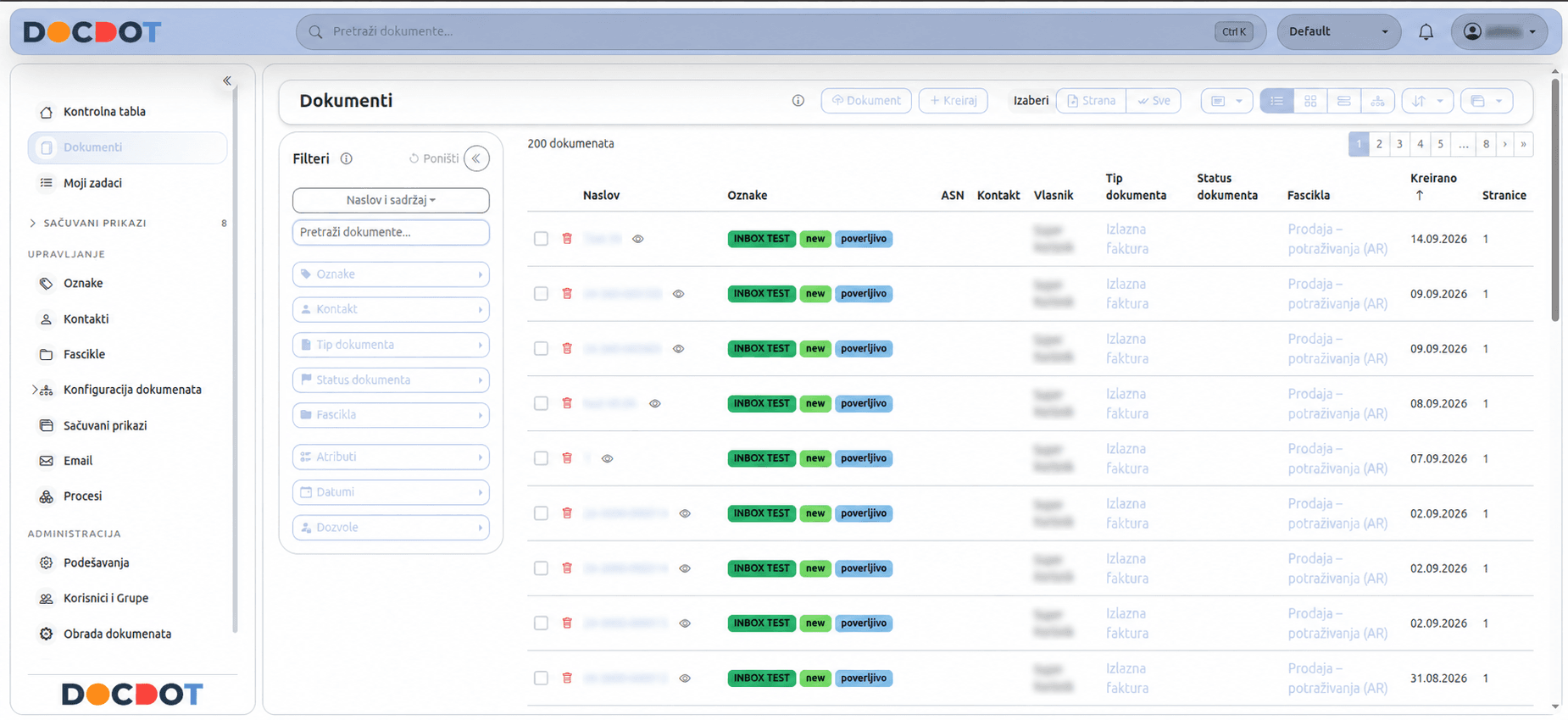Click the Kreiraj button

pos(954,102)
